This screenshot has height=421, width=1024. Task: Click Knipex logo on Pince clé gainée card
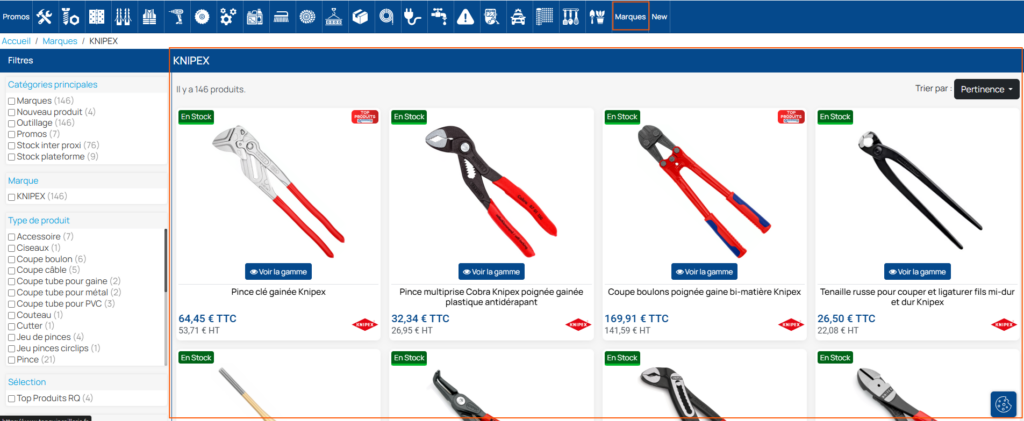pyautogui.click(x=364, y=324)
